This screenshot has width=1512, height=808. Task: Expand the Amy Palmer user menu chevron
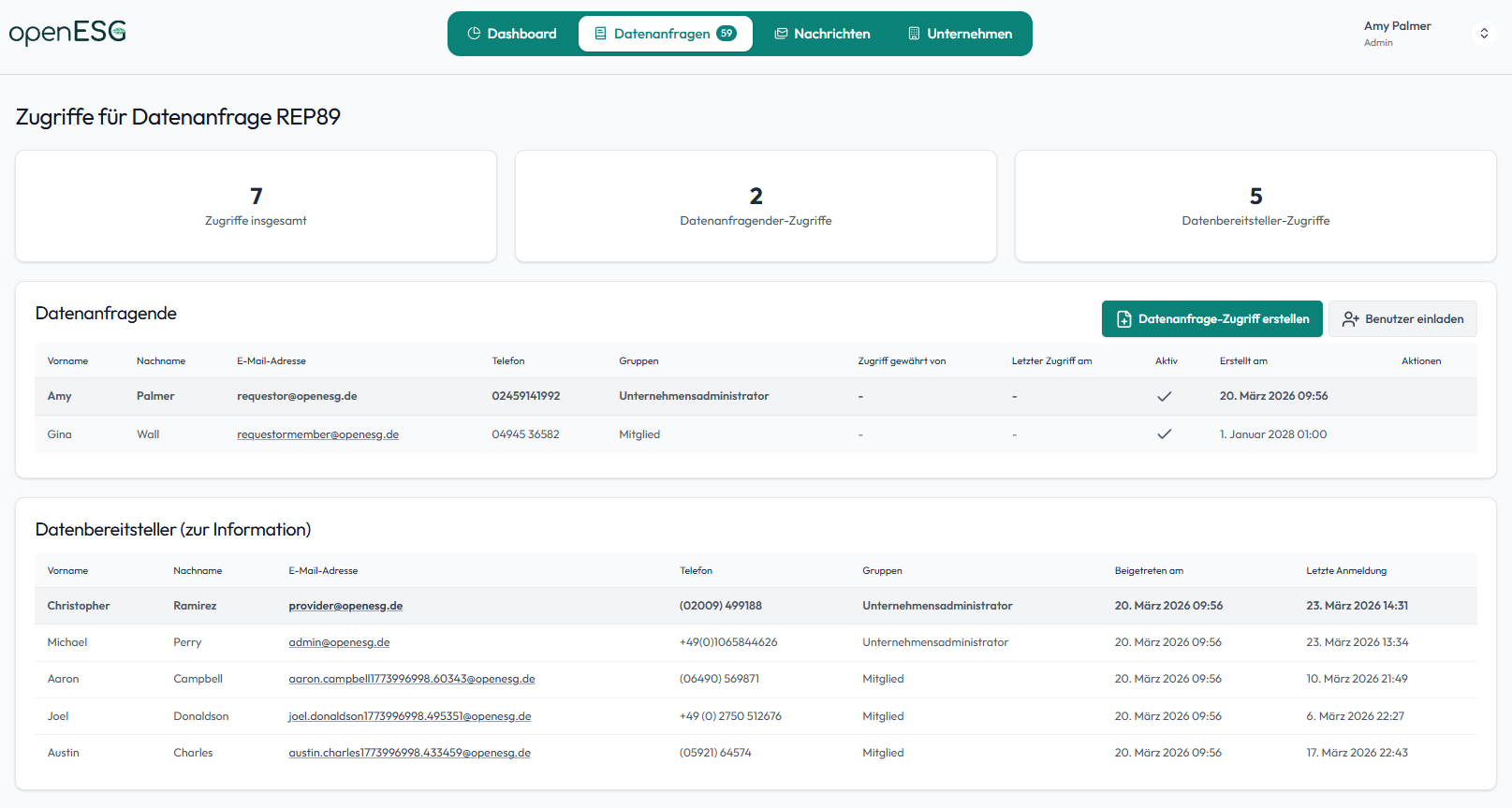(x=1484, y=34)
